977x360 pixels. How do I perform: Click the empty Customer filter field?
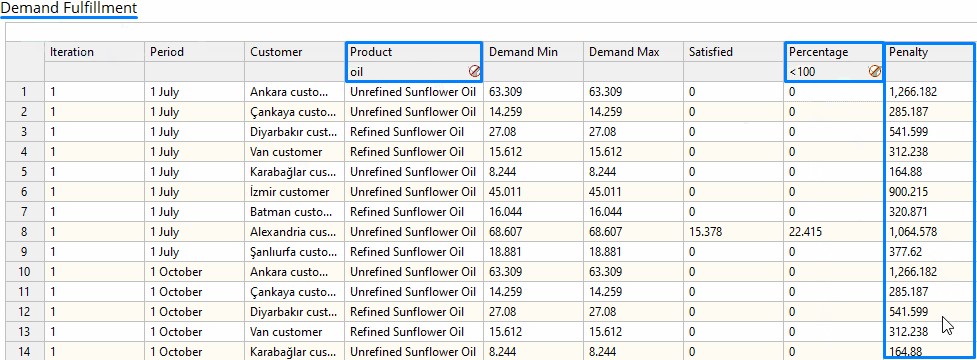[x=295, y=72]
